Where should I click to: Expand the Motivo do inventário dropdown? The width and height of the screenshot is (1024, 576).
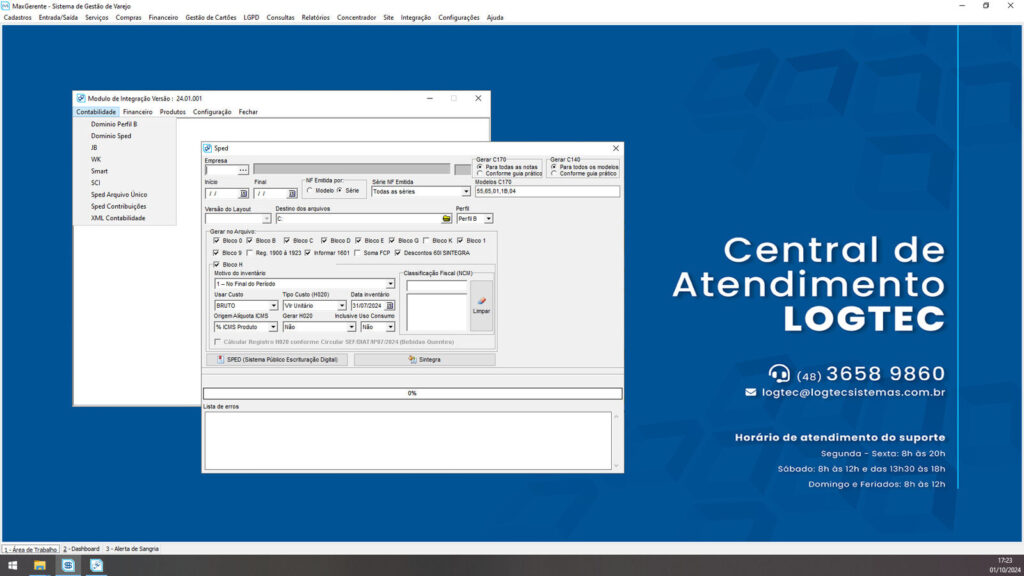tap(390, 284)
